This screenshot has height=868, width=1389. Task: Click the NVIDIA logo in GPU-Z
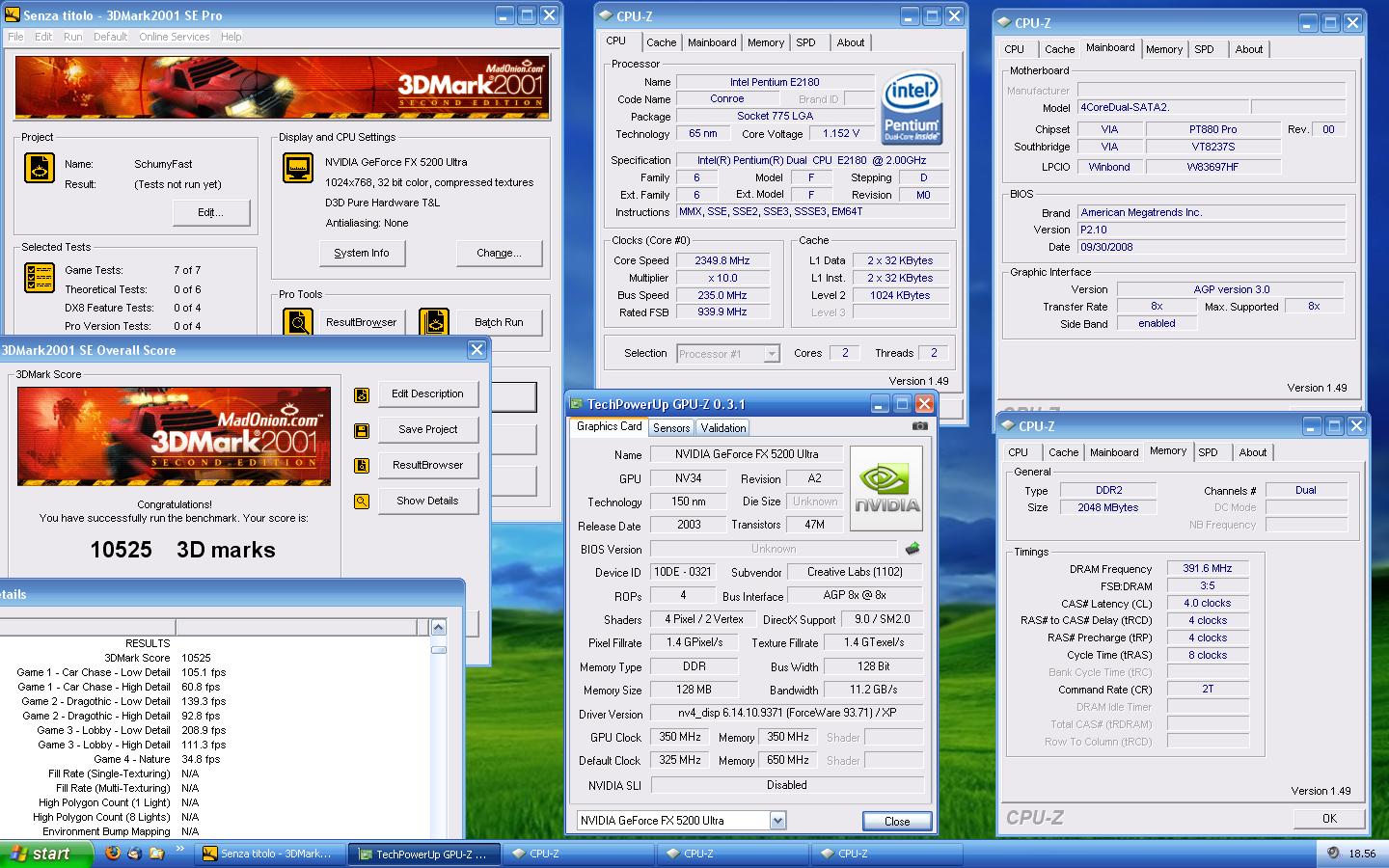point(886,488)
